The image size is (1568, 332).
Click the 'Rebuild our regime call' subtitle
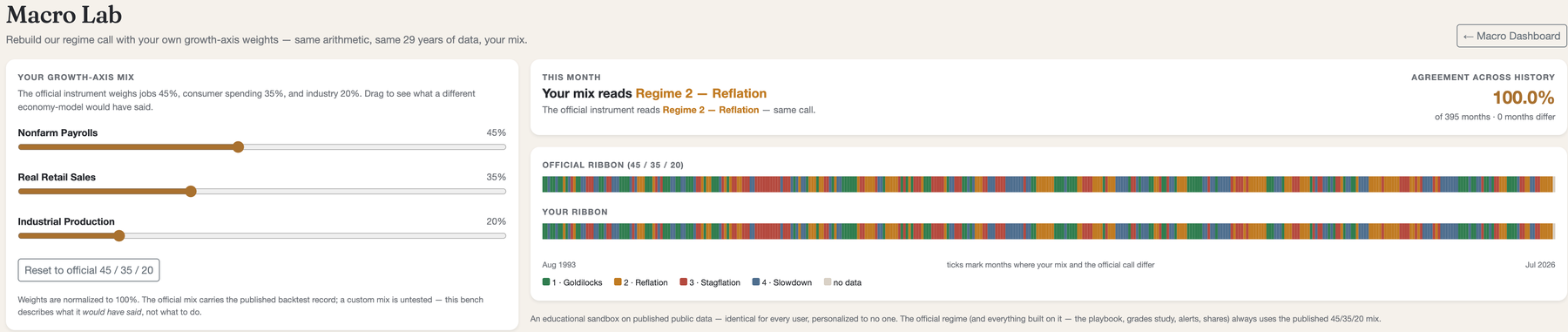coord(267,39)
